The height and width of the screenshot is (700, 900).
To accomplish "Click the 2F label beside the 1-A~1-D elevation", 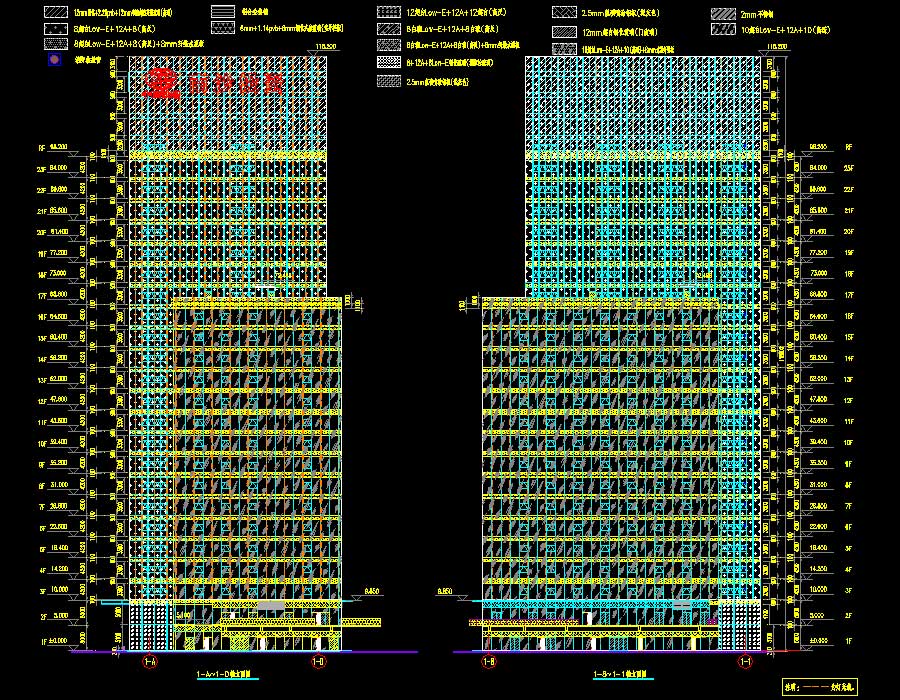I will tap(43, 617).
